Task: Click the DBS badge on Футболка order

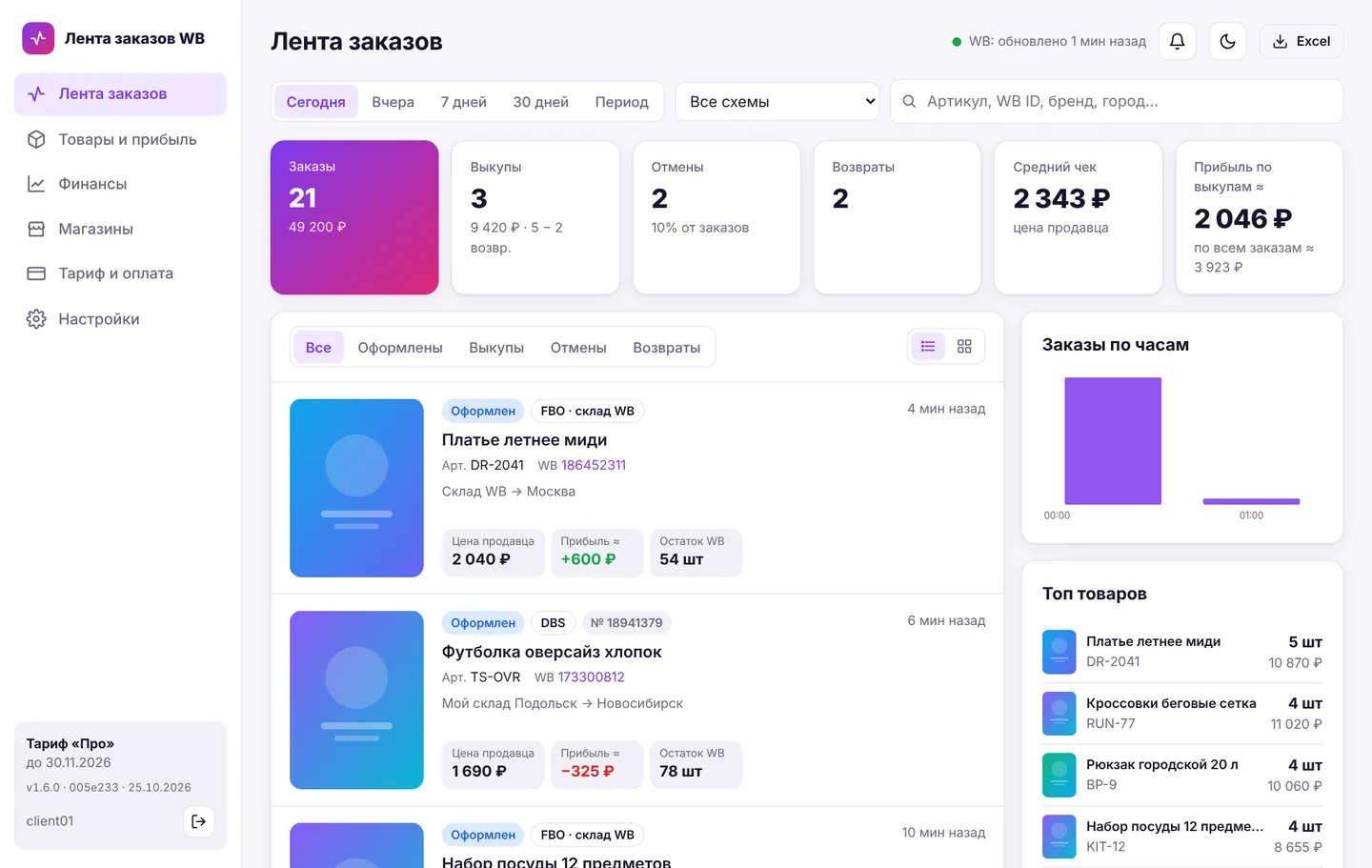Action: click(553, 623)
